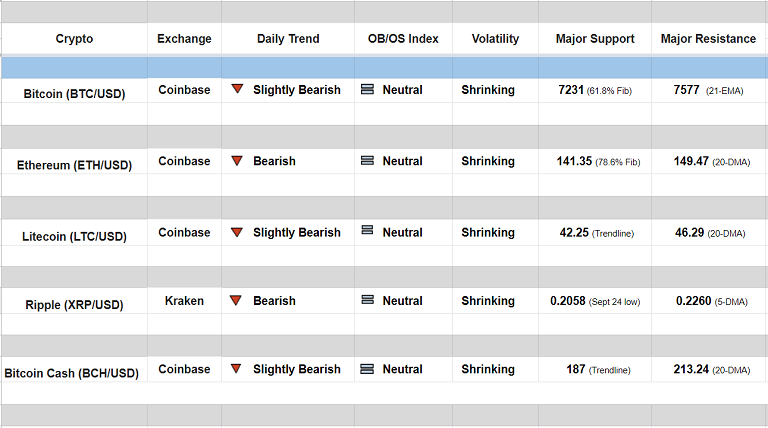Viewport: 768px width, 428px height.
Task: Click the neutral bars icon for Ripple
Action: (367, 300)
